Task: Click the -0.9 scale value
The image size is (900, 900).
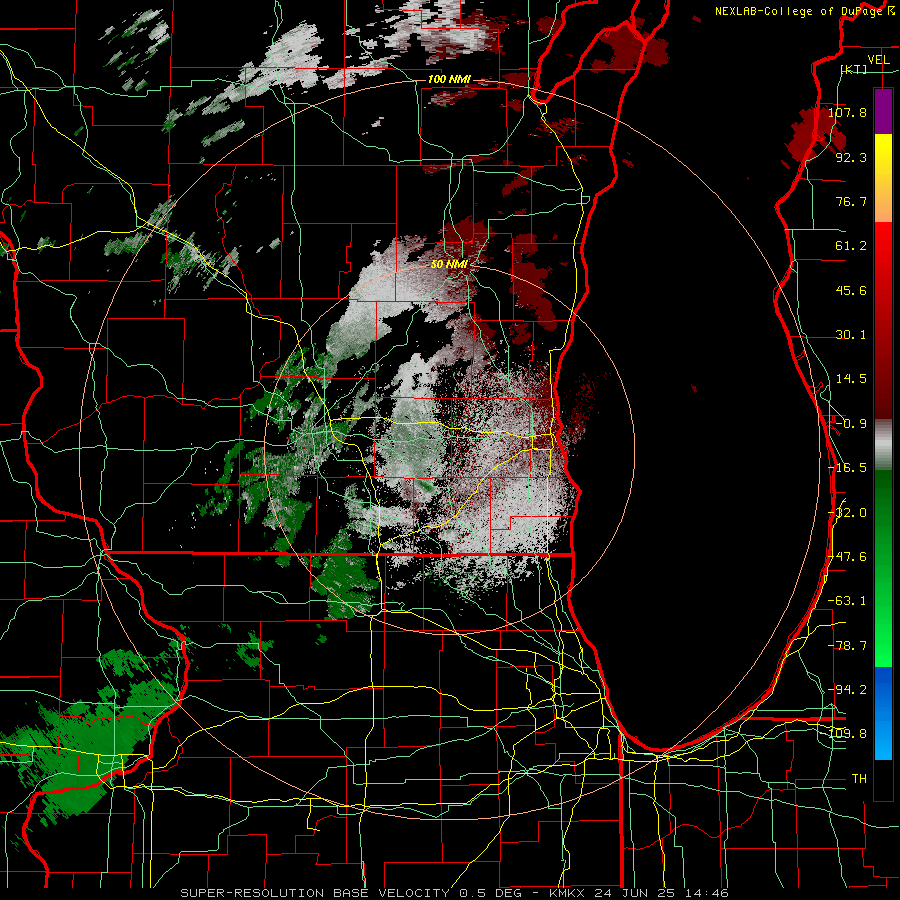Action: 851,424
